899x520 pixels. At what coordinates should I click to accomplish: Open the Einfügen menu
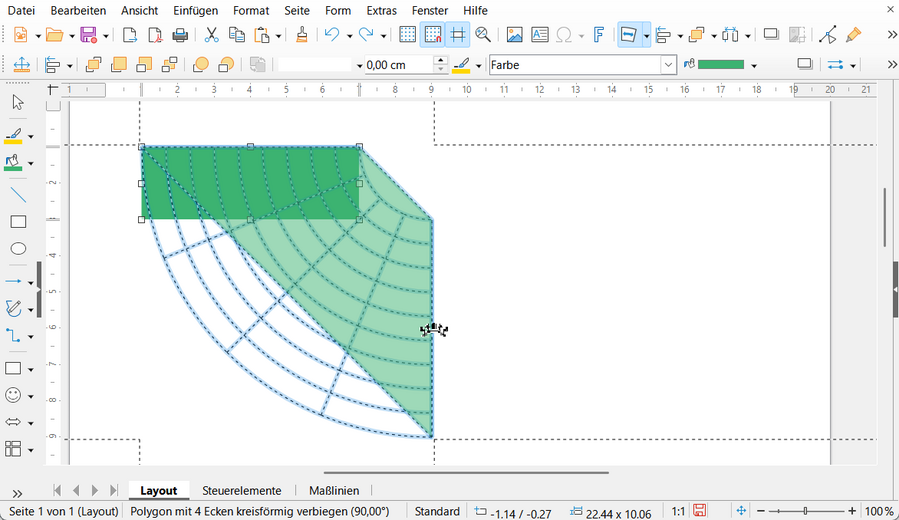click(195, 10)
